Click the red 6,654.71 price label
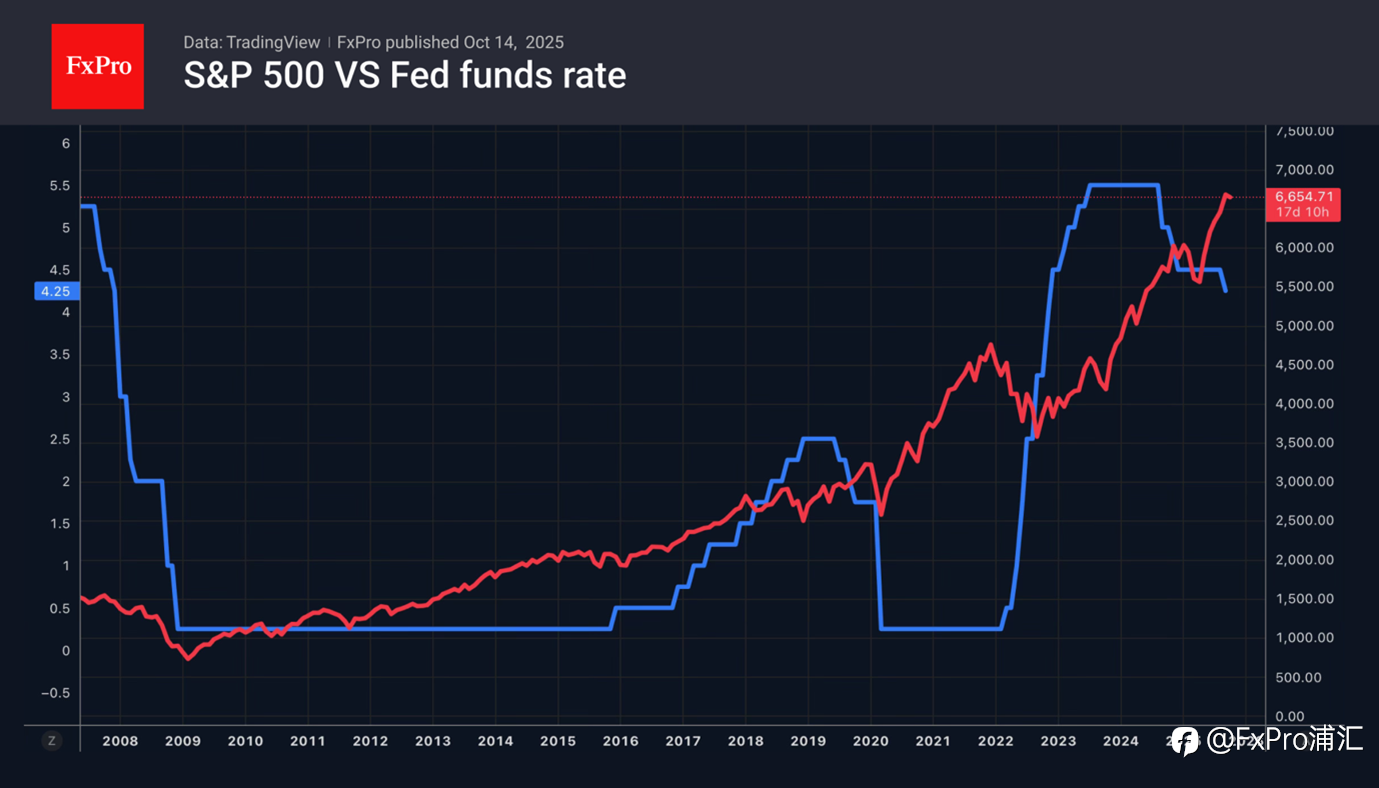The image size is (1379, 788). point(1303,196)
